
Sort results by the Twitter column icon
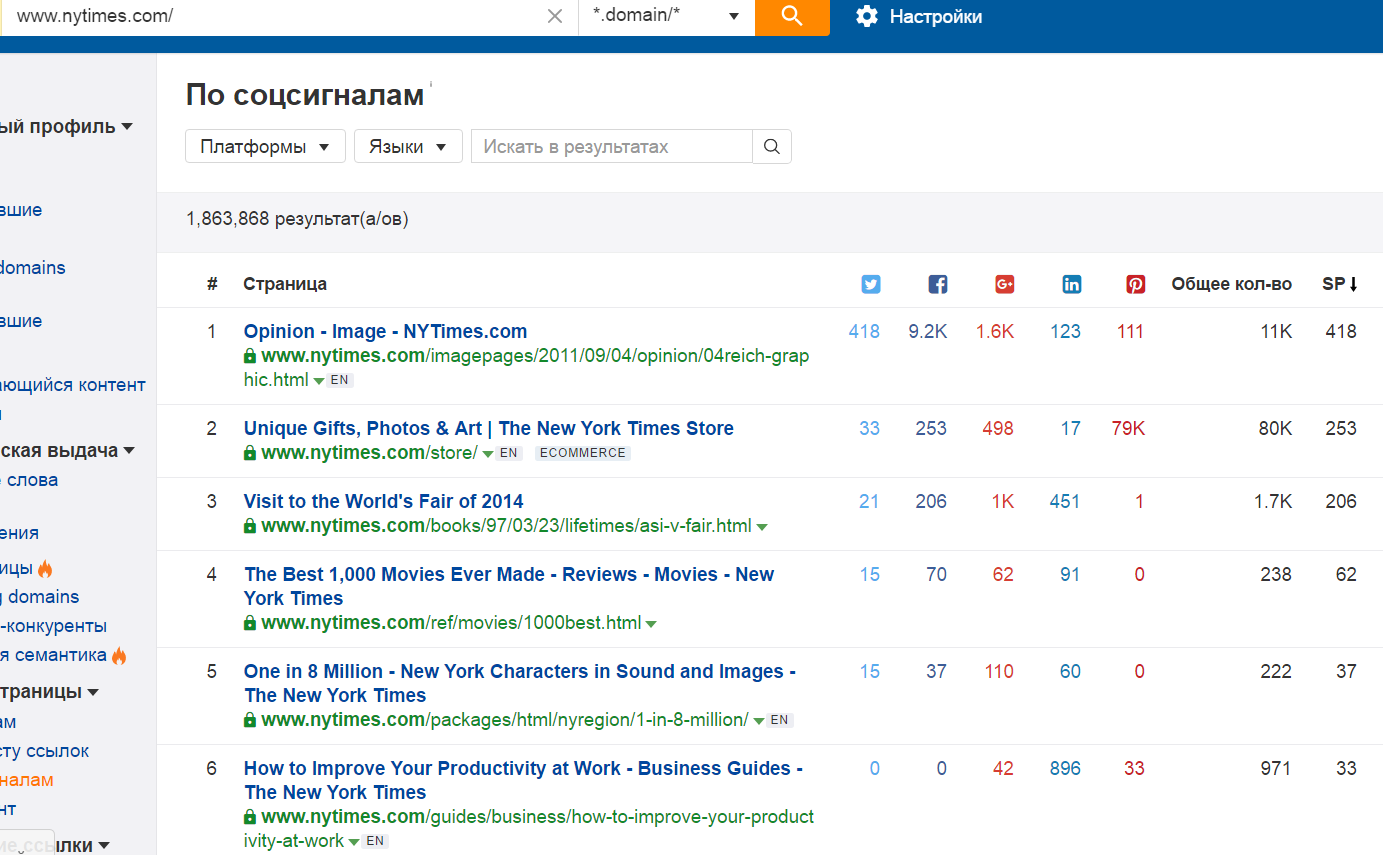[x=870, y=284]
